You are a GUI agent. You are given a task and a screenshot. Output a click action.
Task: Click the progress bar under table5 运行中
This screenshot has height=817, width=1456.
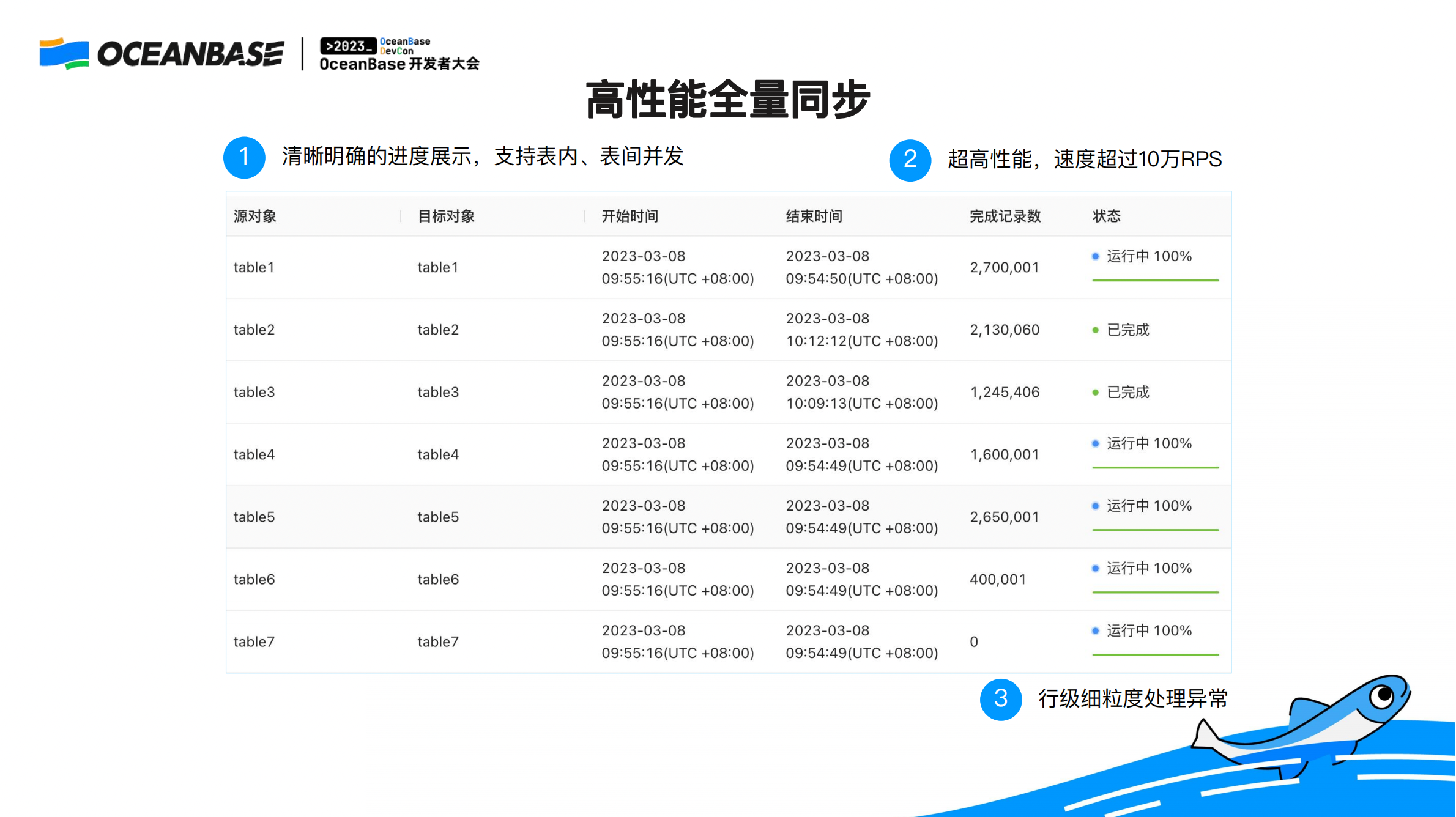1155,530
